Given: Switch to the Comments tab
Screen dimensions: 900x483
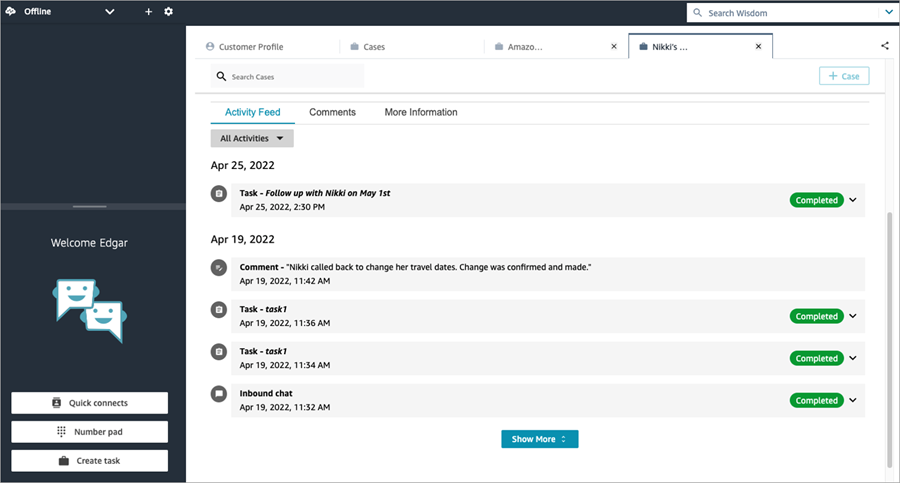Looking at the screenshot, I should tap(332, 112).
